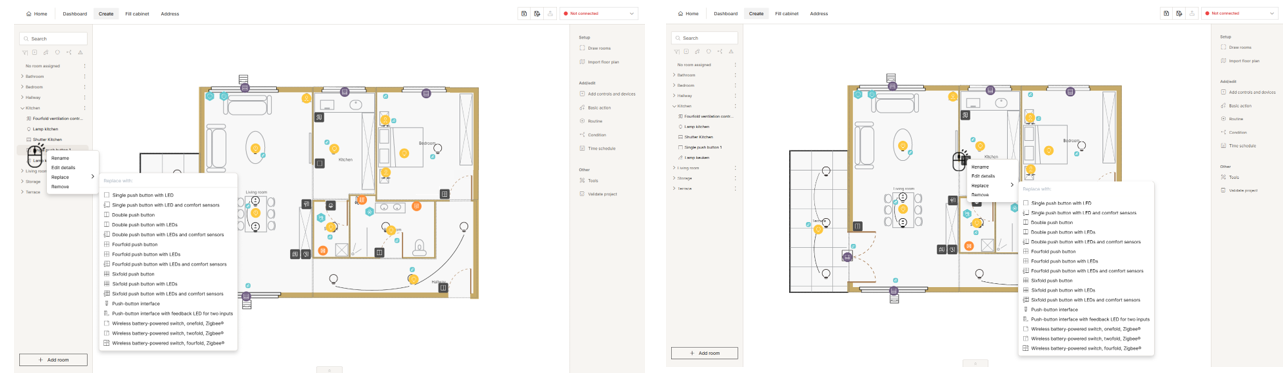Click the save project icon in right screen

click(x=1166, y=14)
